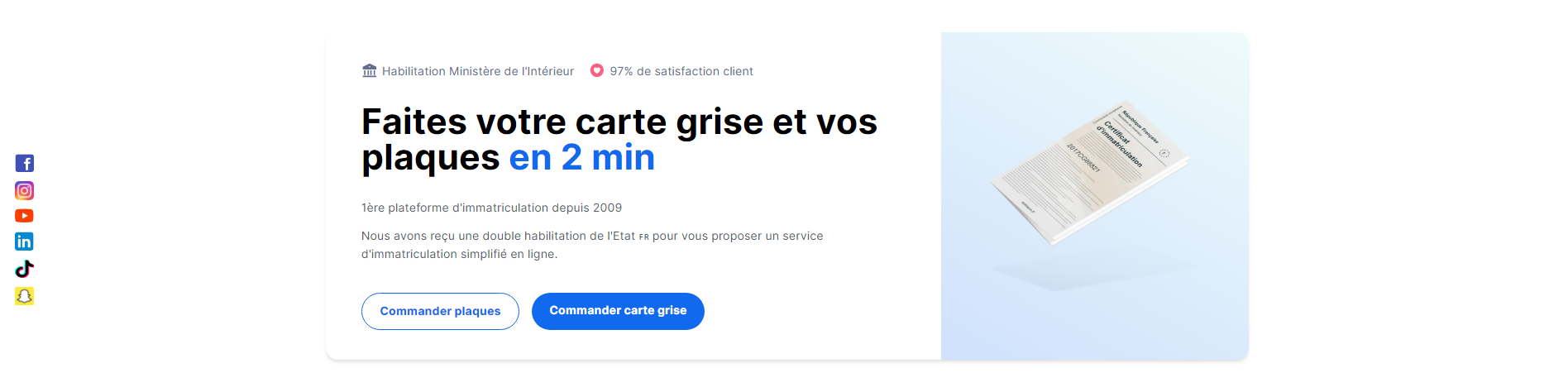Open the YouTube channel icon

24,216
